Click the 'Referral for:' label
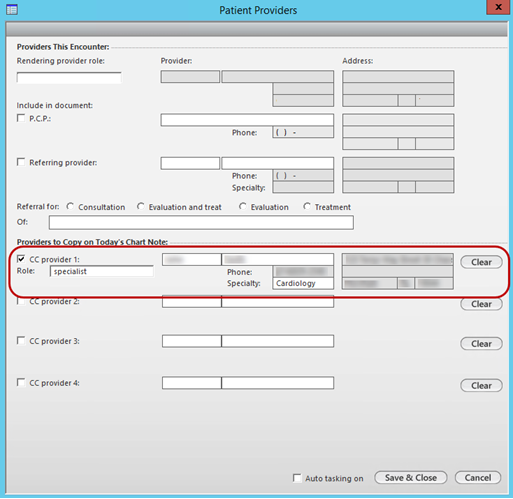The height and width of the screenshot is (499, 513). click(38, 207)
